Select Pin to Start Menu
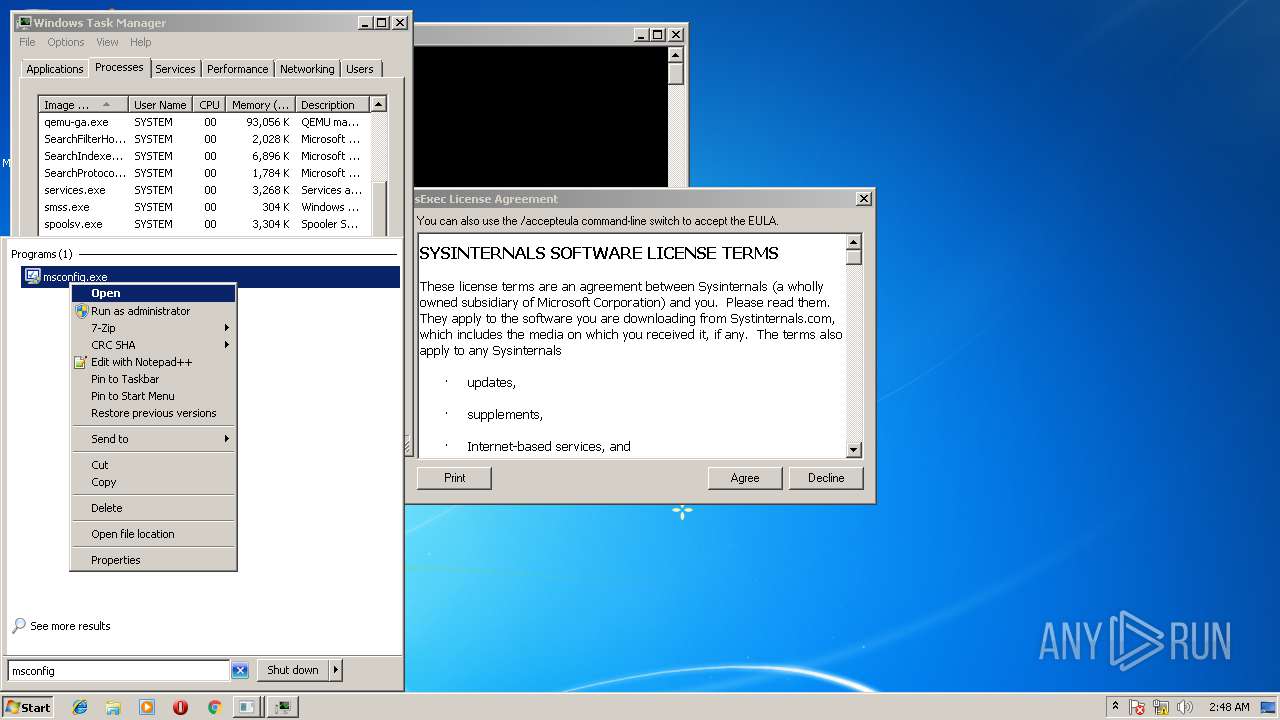 pyautogui.click(x=153, y=396)
